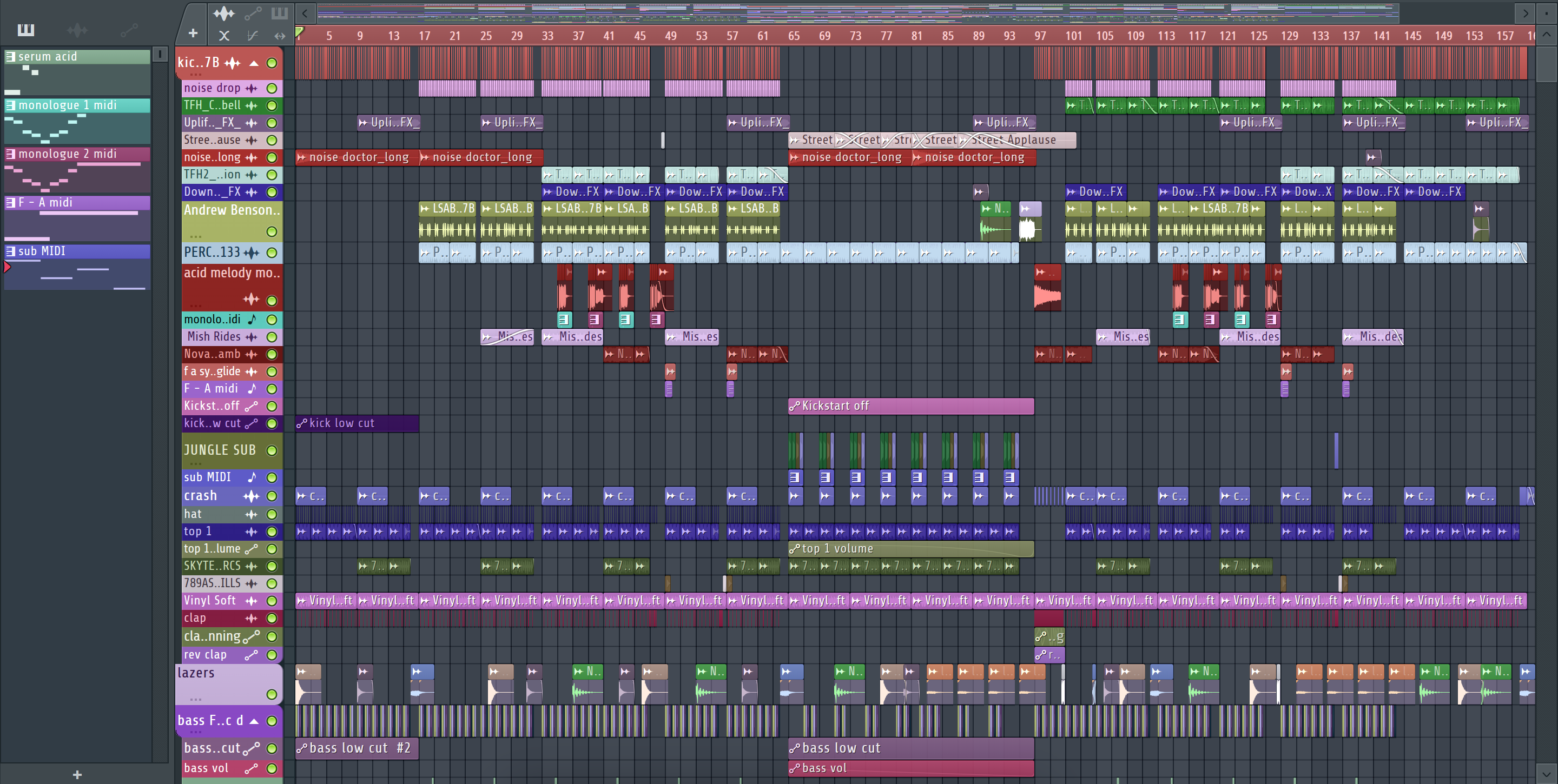The image size is (1558, 784).
Task: Open the kic..7B track waveform icon
Action: coord(232,63)
